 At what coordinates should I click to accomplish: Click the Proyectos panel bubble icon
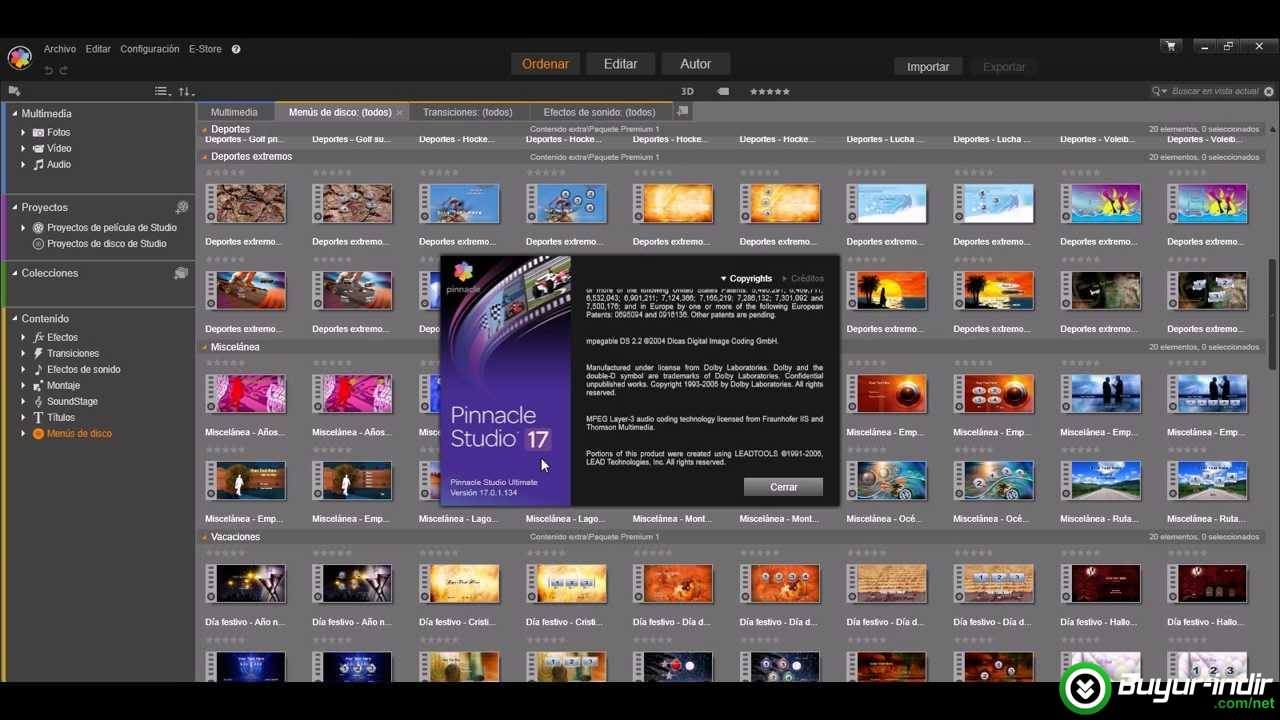(x=182, y=207)
